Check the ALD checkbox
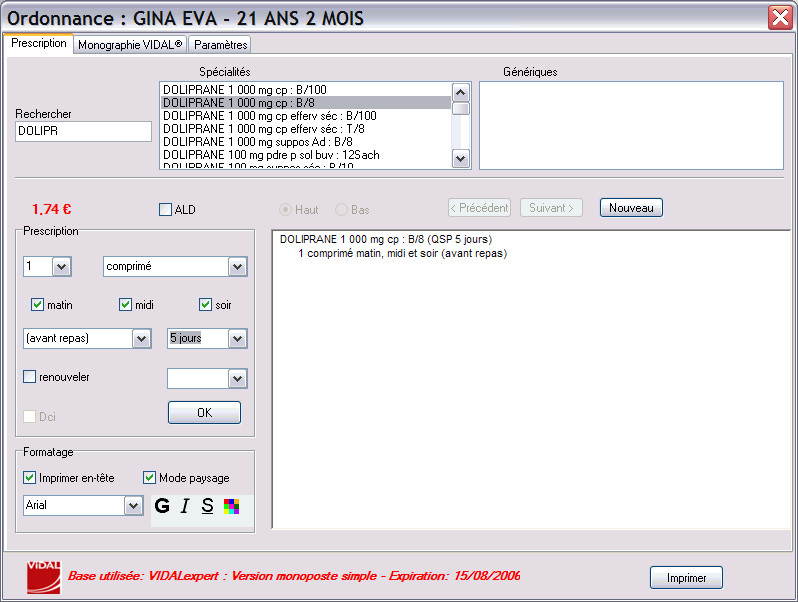Viewport: 798px width, 602px height. pyautogui.click(x=165, y=210)
